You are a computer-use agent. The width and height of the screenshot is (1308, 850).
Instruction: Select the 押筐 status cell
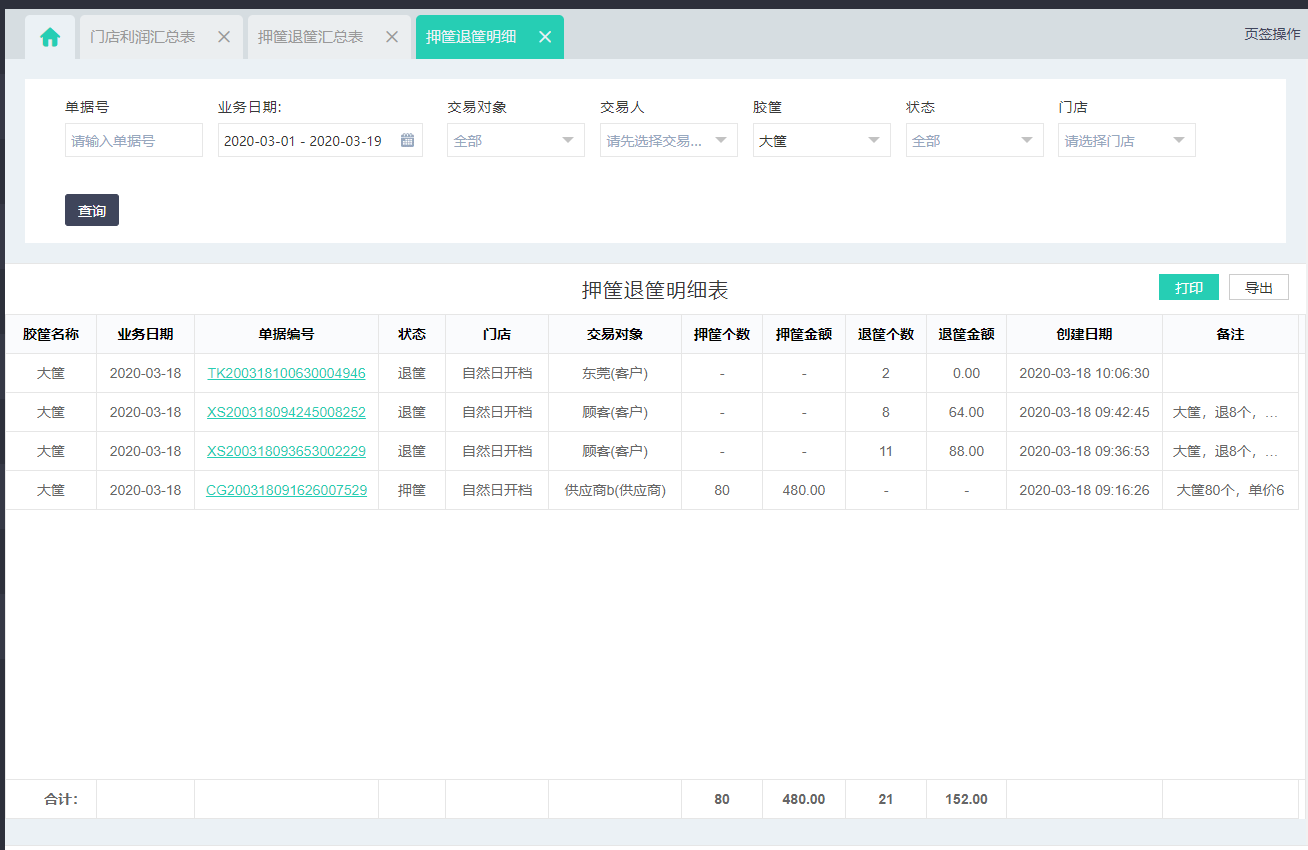[x=412, y=490]
